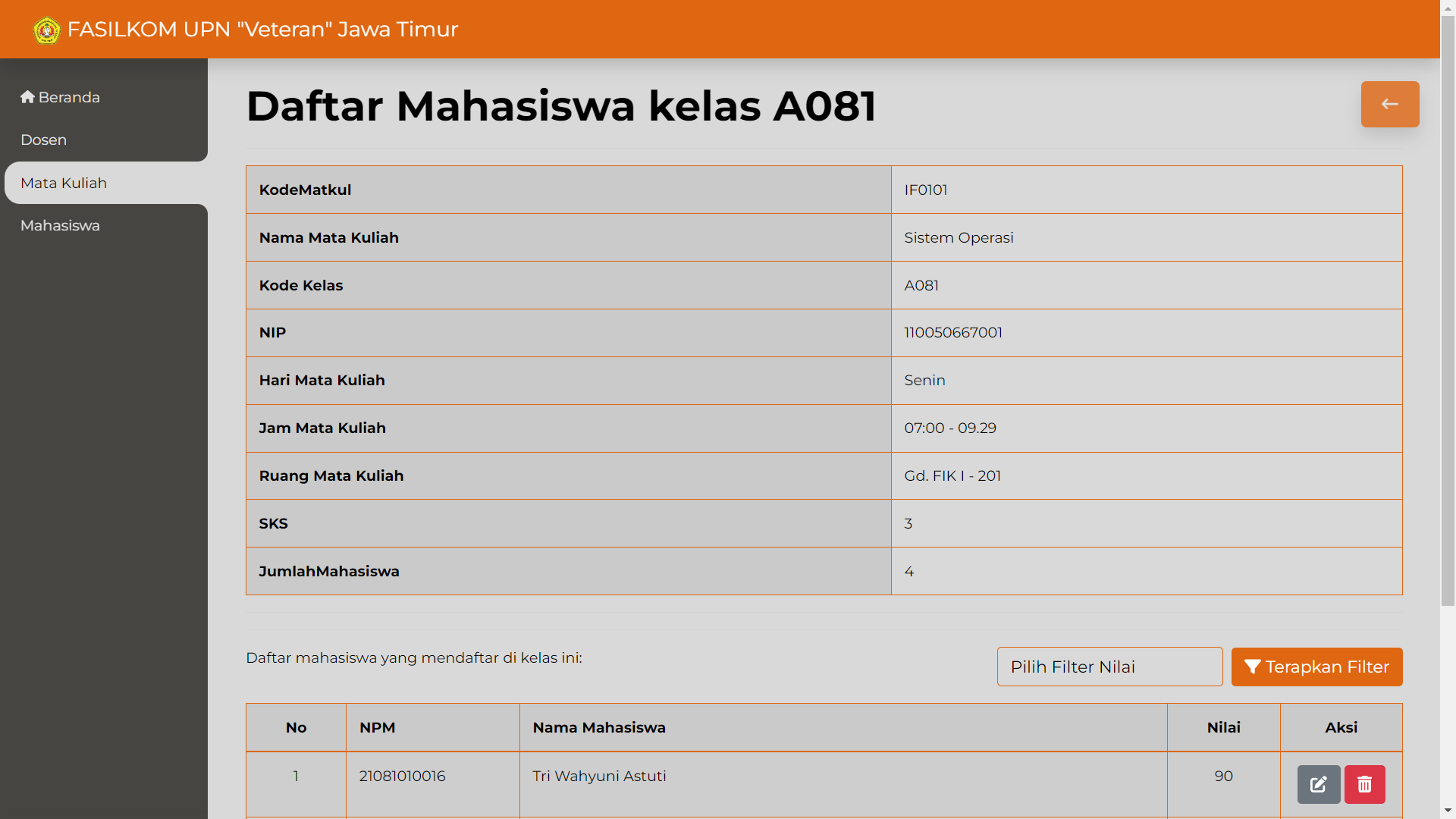Click the 'Daftar mahasiswa yang mendaftar' caption
1456x819 pixels.
click(x=413, y=657)
